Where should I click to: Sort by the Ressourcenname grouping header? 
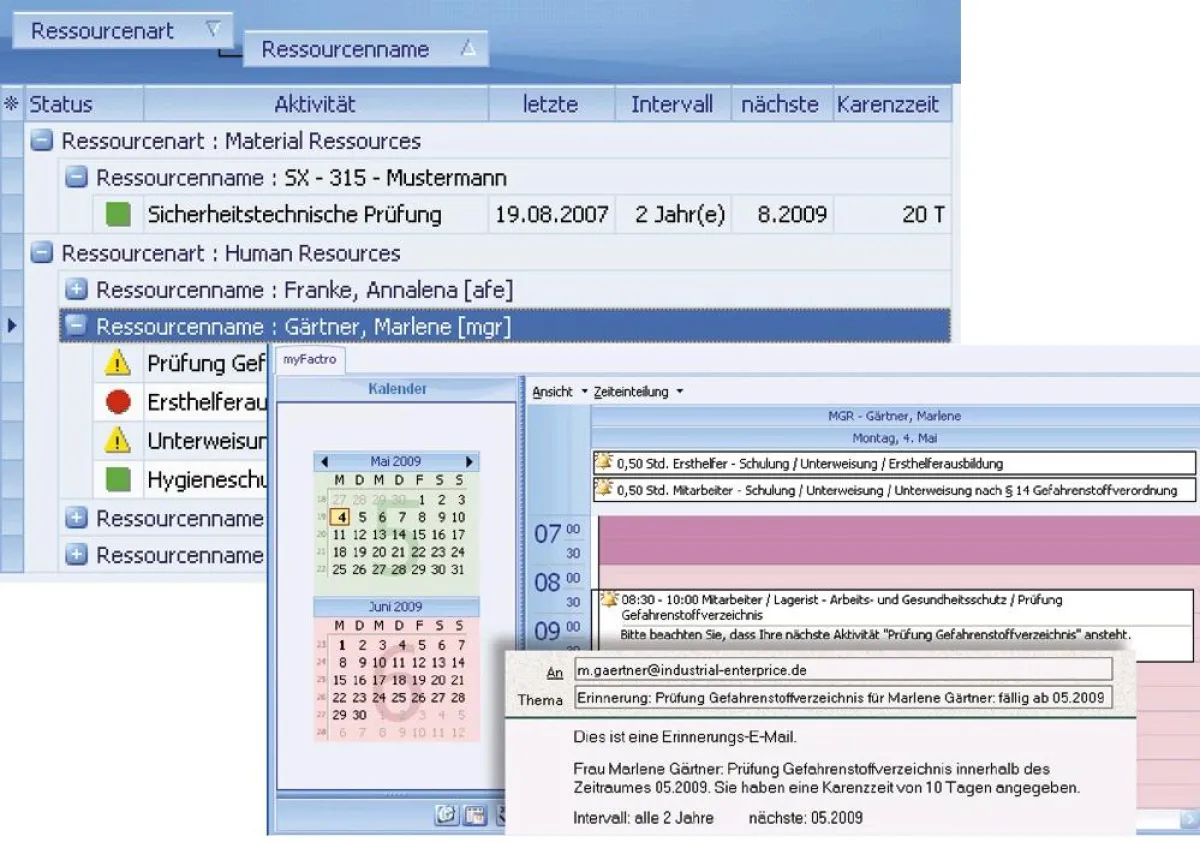point(366,50)
